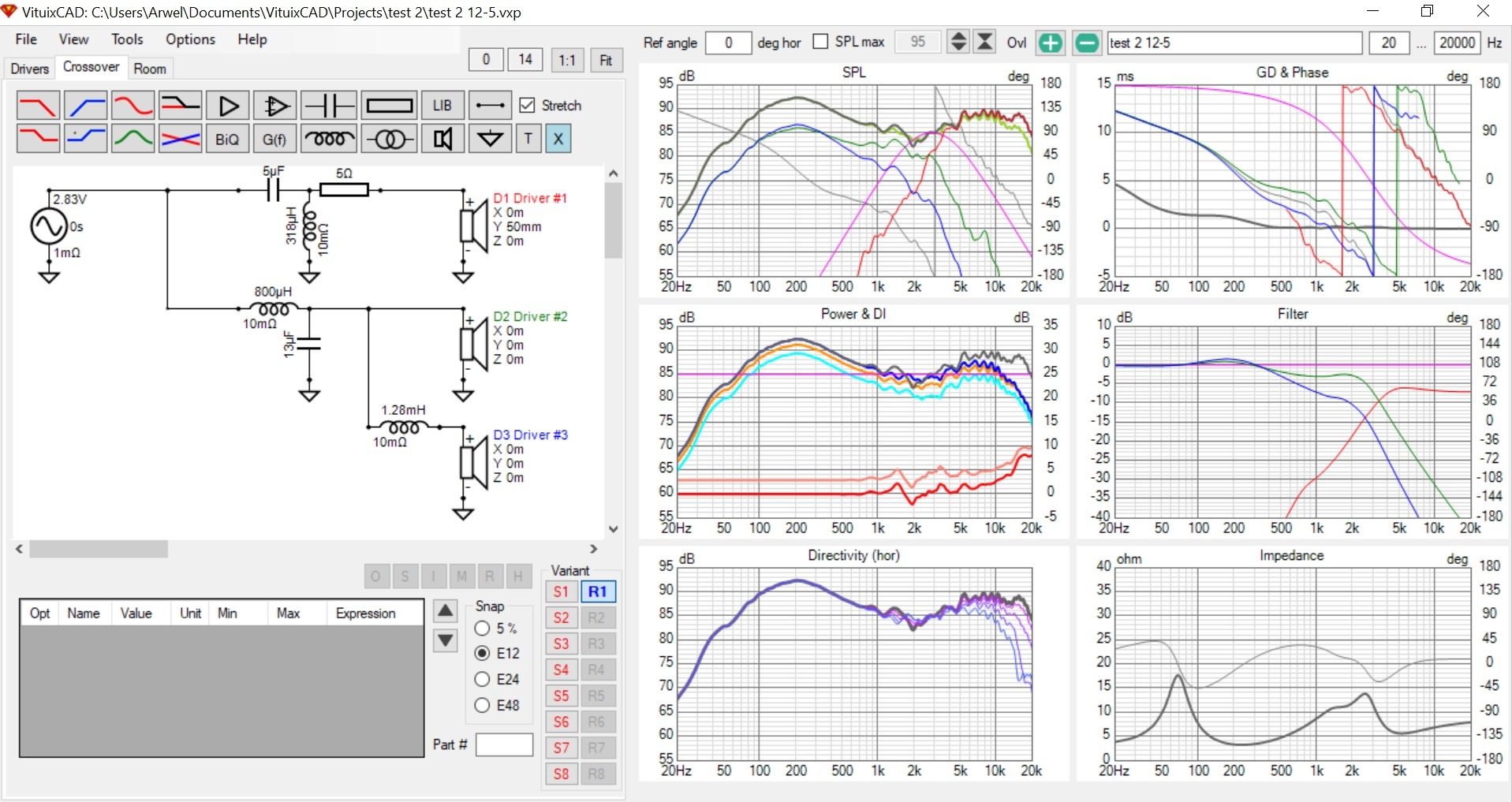Select variant S8
This screenshot has height=802, width=1512.
pos(561,774)
